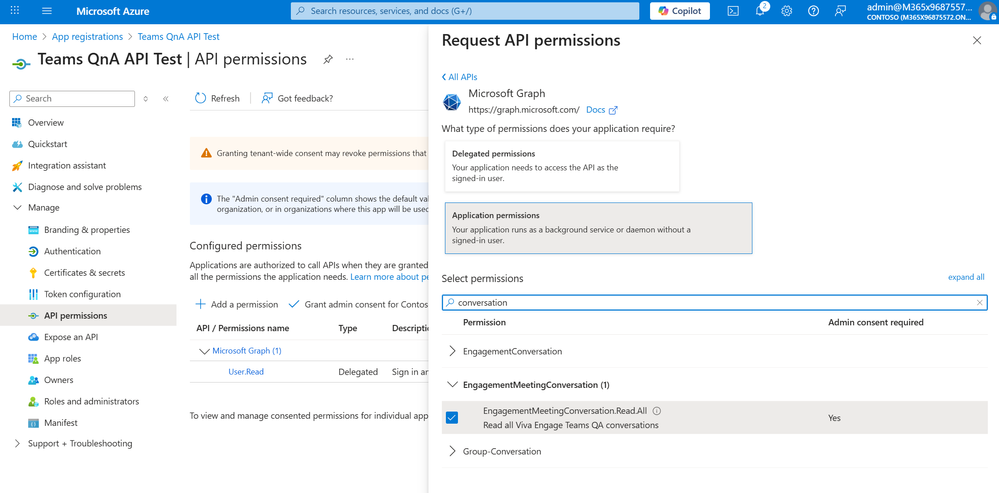The image size is (999, 493).
Task: Open the help question mark icon
Action: pyautogui.click(x=814, y=11)
